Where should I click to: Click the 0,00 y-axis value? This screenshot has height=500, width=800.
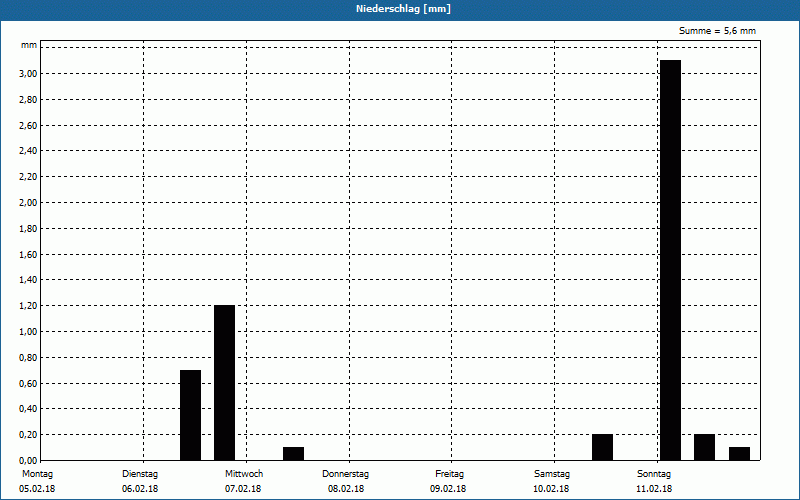(x=28, y=461)
